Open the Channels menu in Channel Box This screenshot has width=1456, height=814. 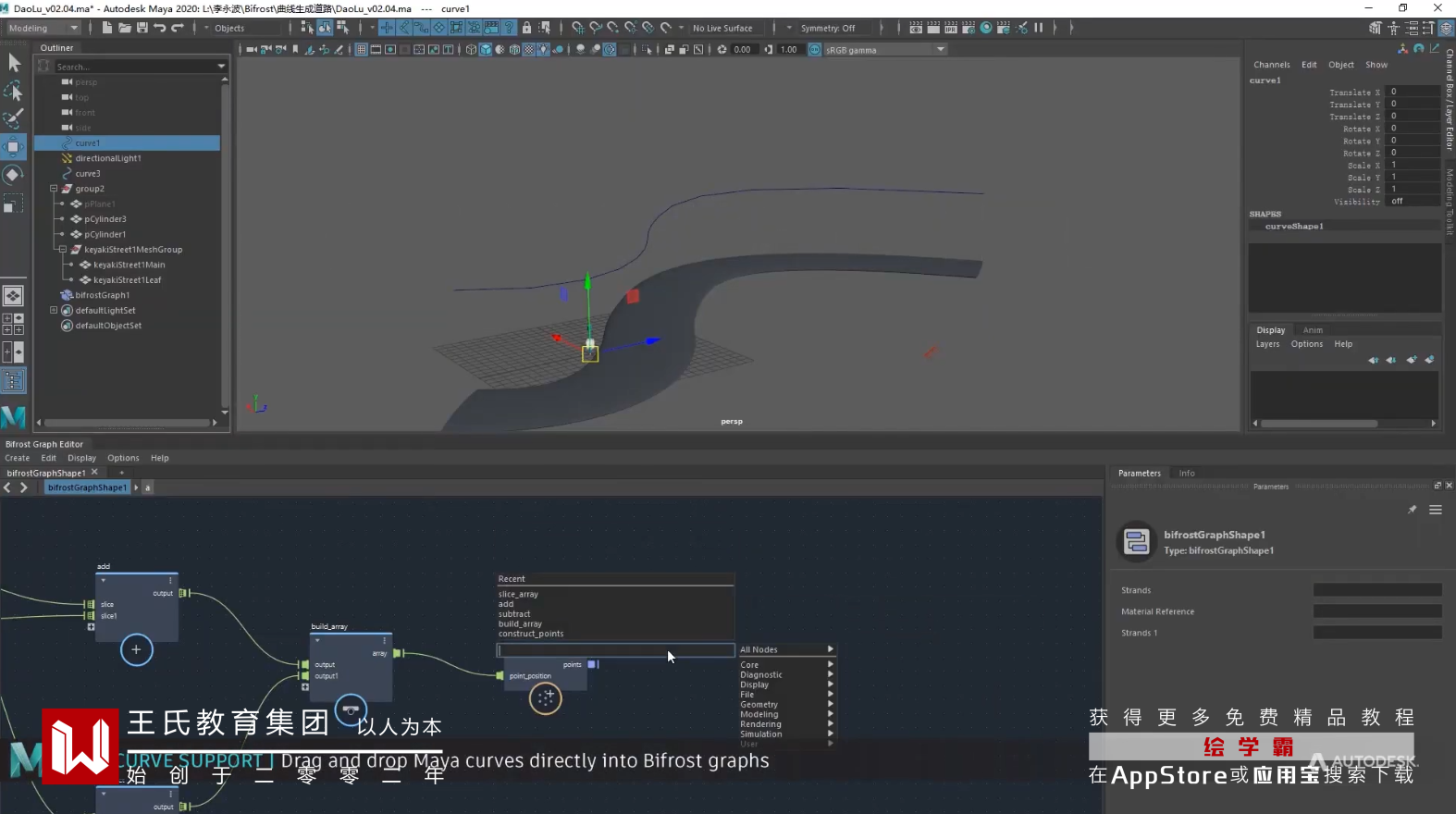[x=1272, y=65]
